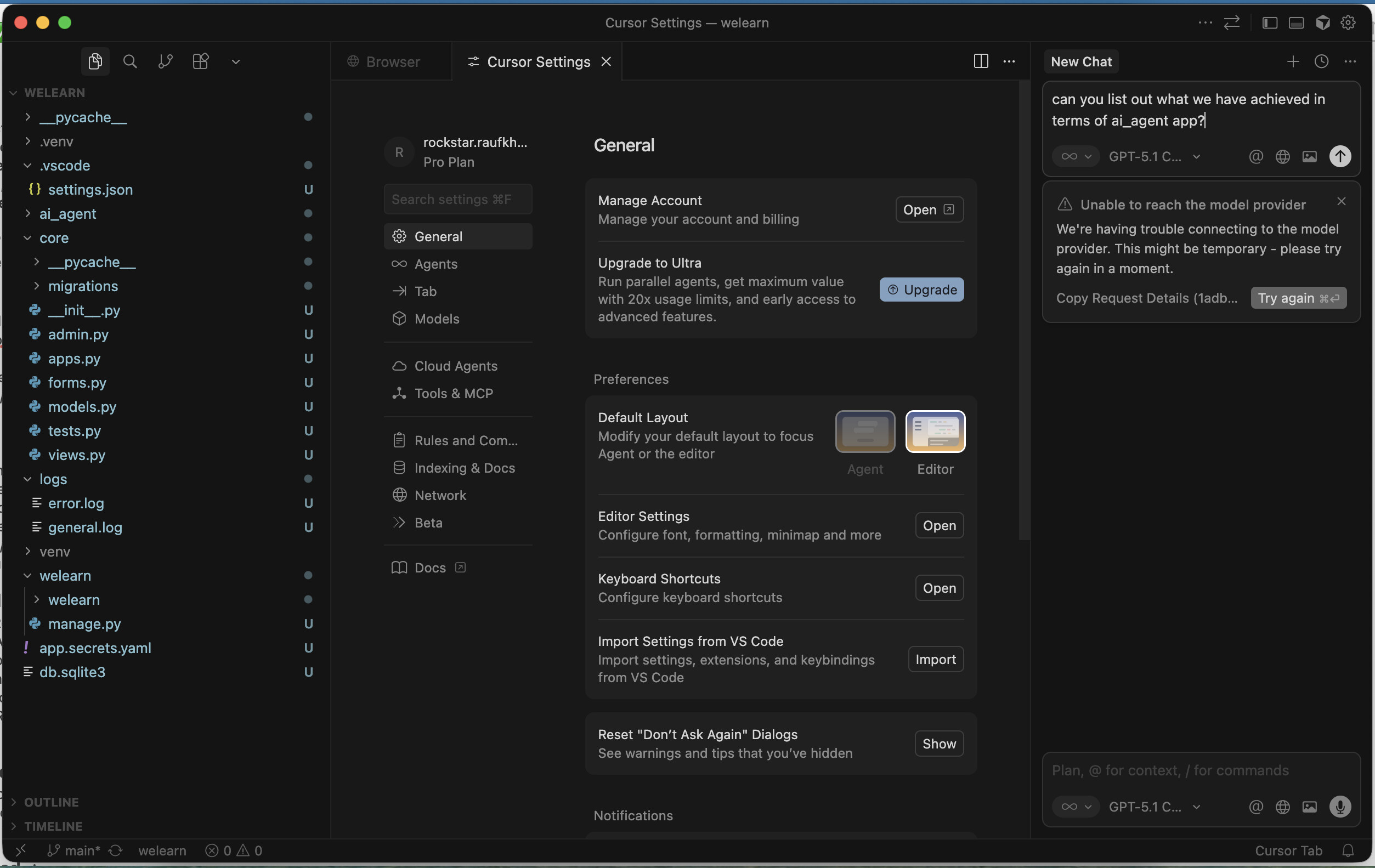Click the Search settings input field

(457, 199)
